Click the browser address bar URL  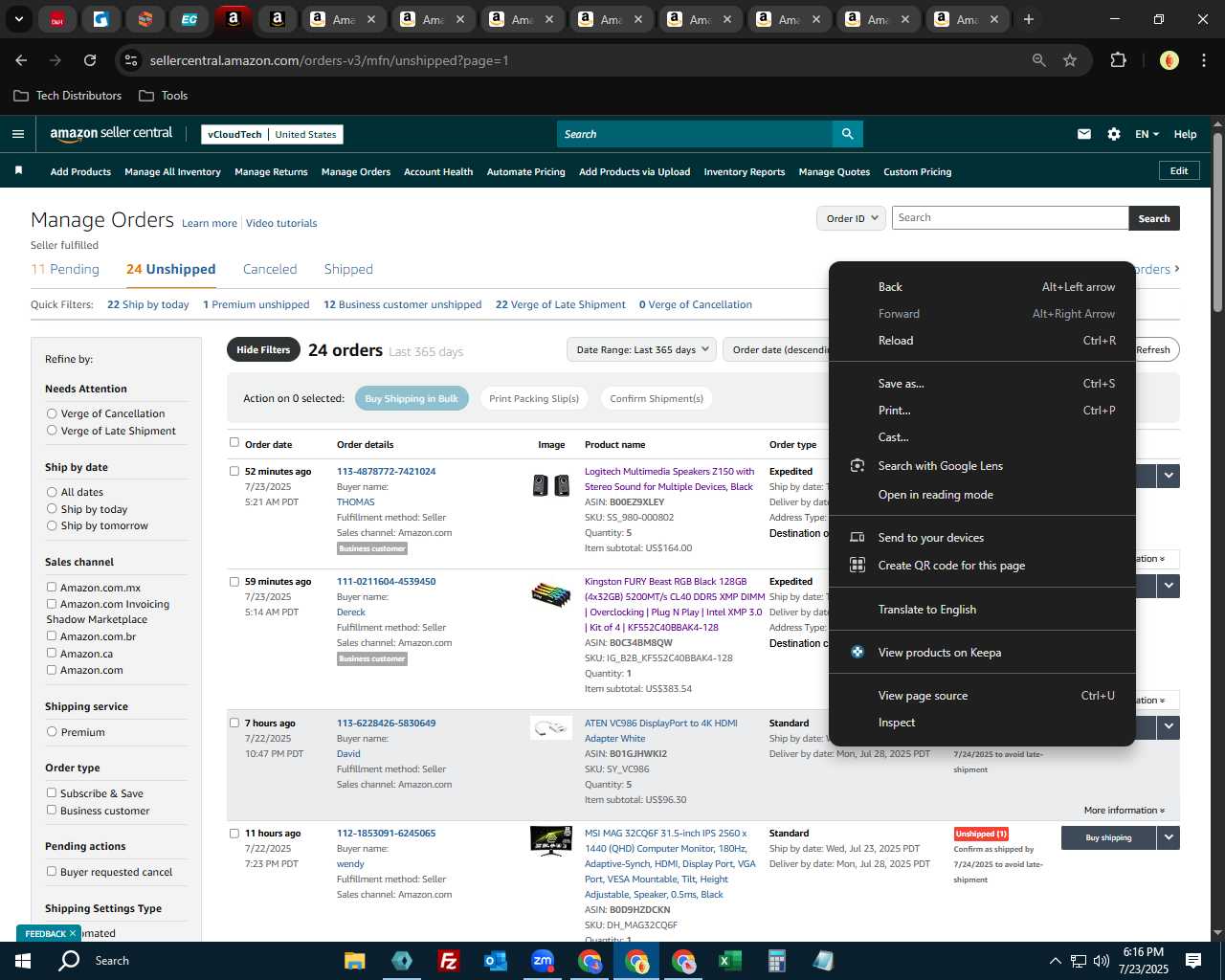(x=329, y=60)
